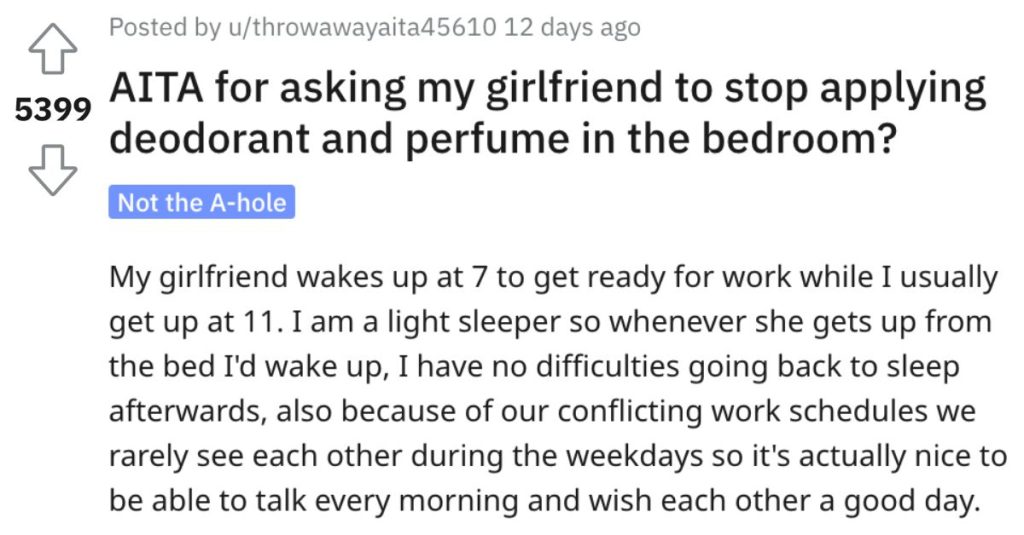Click the "Posted by" label text
1024x535 pixels.
pyautogui.click(x=165, y=27)
